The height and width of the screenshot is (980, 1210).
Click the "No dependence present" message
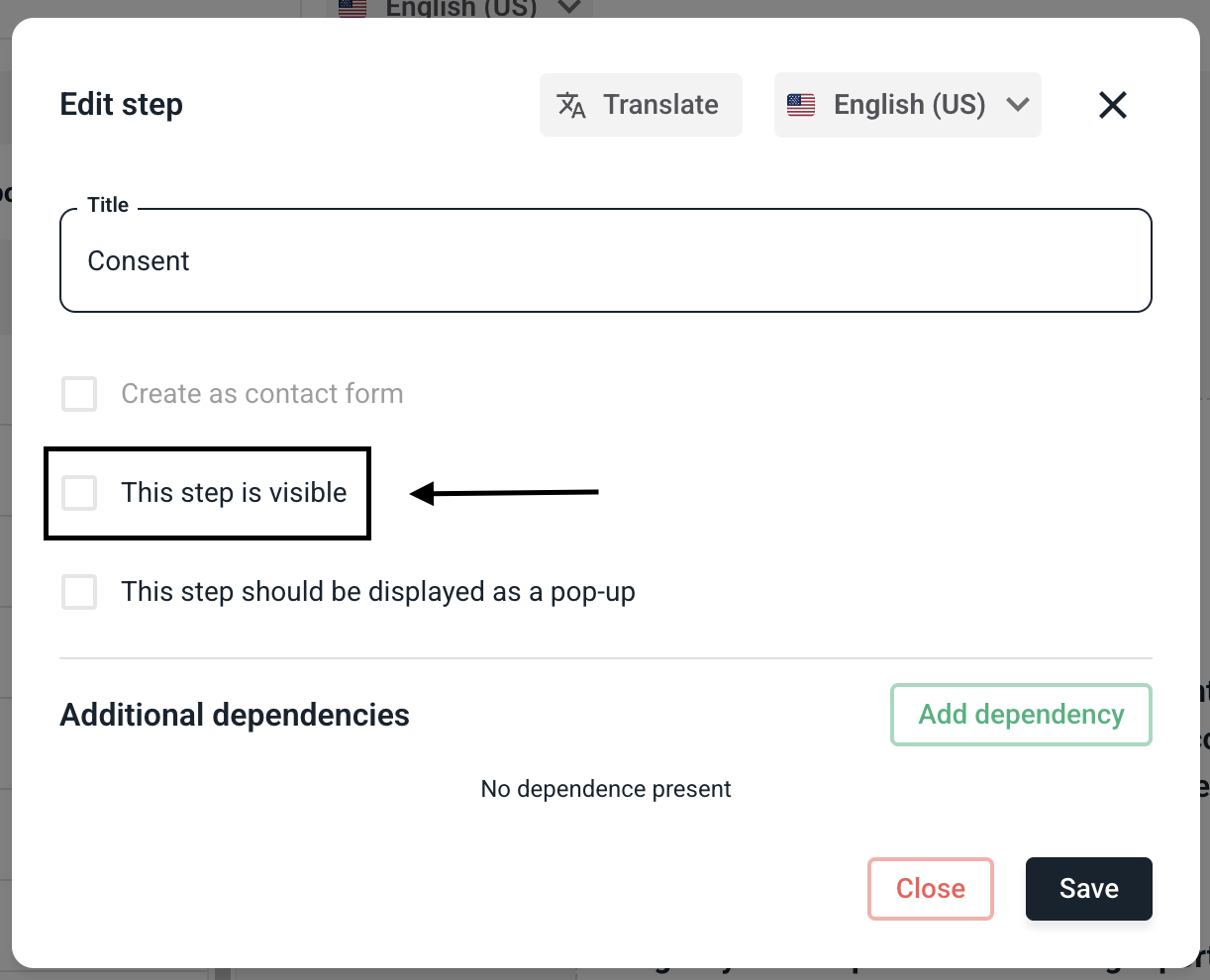pos(606,789)
